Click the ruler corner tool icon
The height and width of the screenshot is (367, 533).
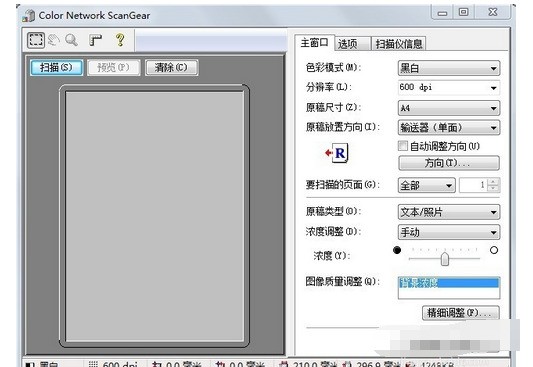coord(95,40)
